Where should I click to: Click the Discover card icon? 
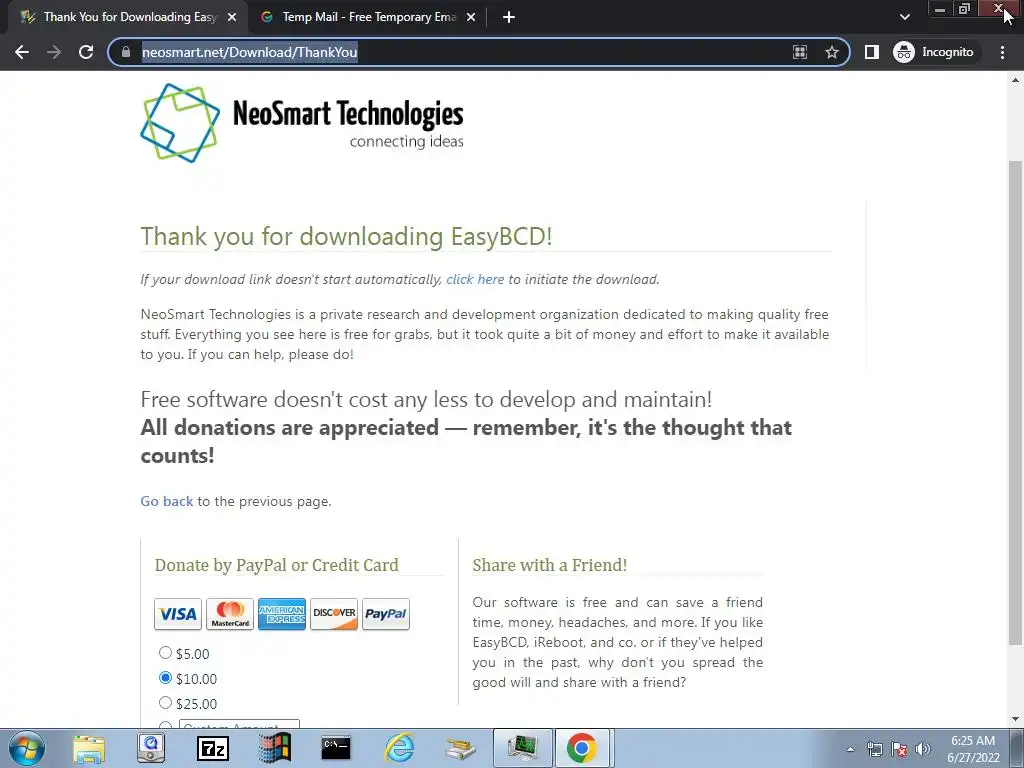(334, 614)
